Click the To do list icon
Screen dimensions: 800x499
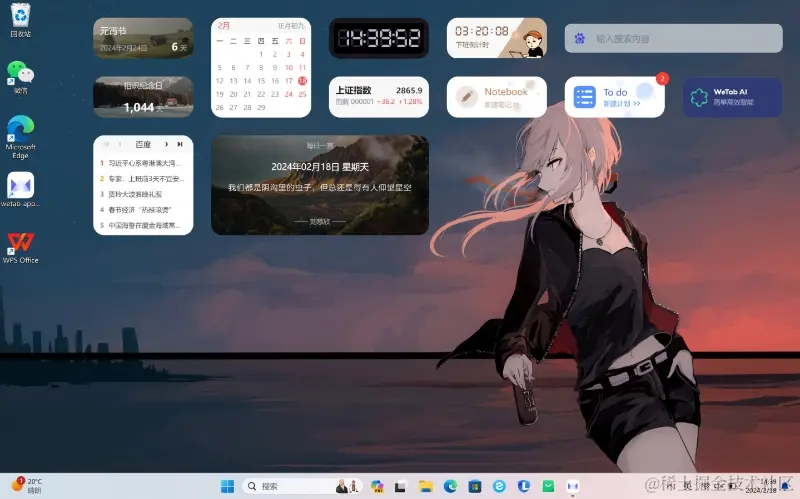585,97
